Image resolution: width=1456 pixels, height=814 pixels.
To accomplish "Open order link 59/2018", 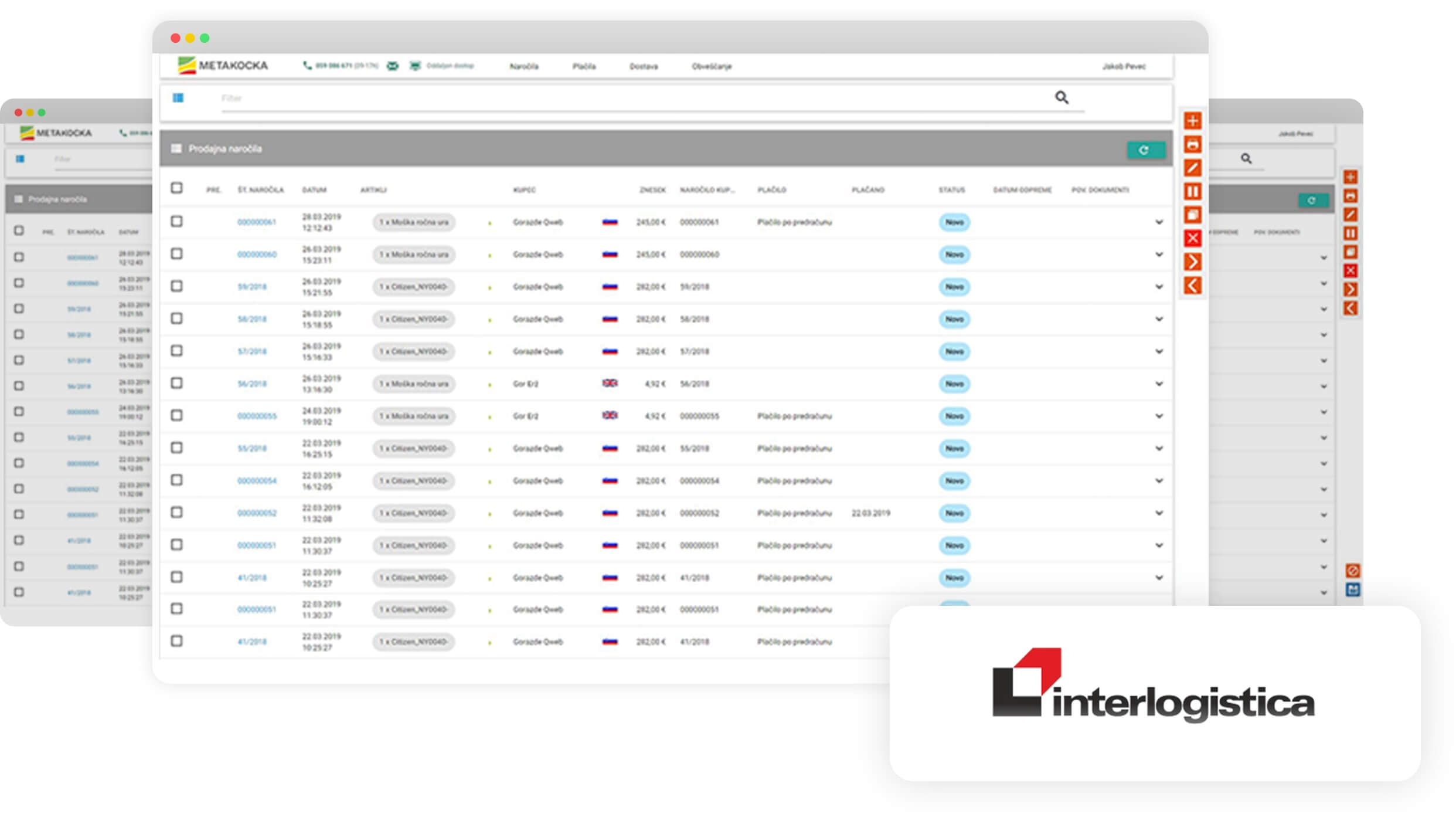I will click(252, 287).
